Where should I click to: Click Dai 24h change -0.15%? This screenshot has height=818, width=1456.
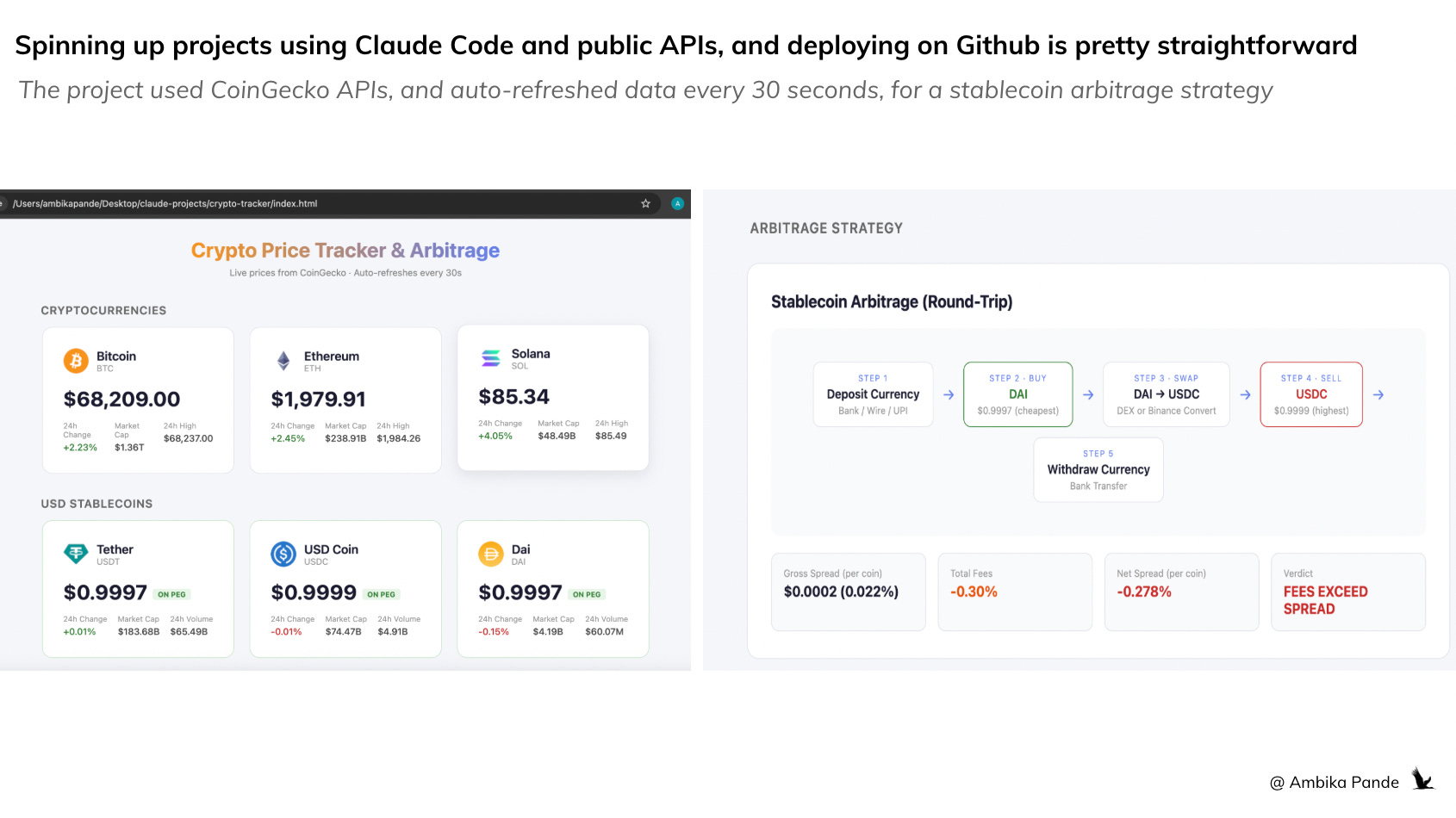tap(494, 632)
